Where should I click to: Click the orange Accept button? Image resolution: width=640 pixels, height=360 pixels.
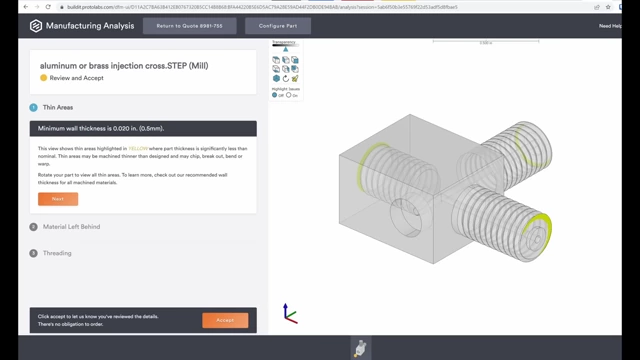(x=225, y=320)
